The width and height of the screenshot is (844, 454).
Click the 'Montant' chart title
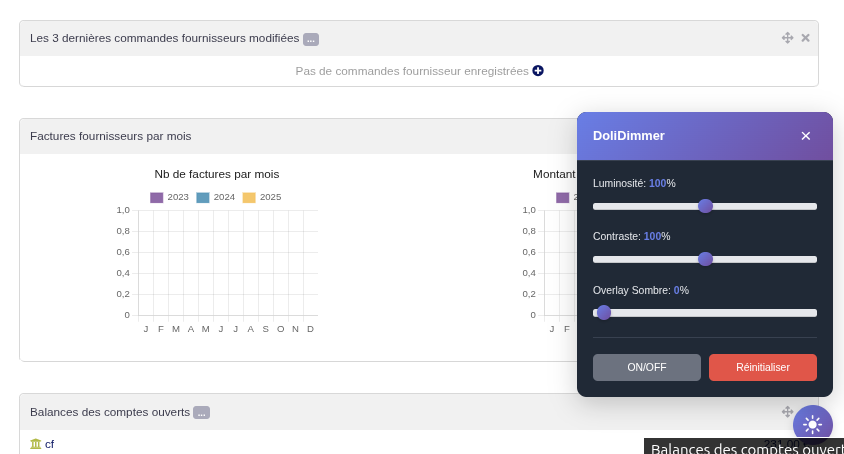(x=554, y=174)
